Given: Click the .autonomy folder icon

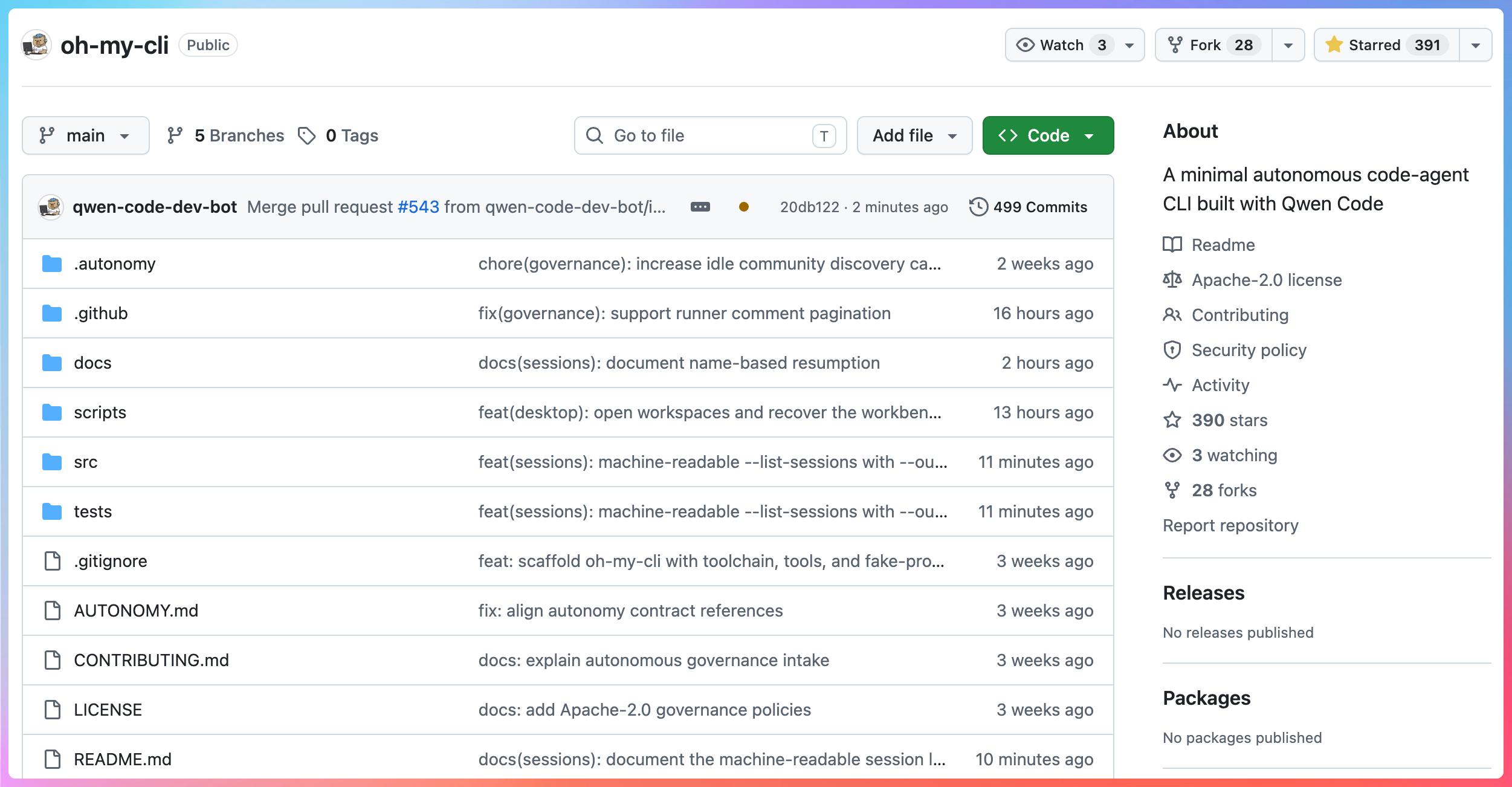Looking at the screenshot, I should 52,264.
